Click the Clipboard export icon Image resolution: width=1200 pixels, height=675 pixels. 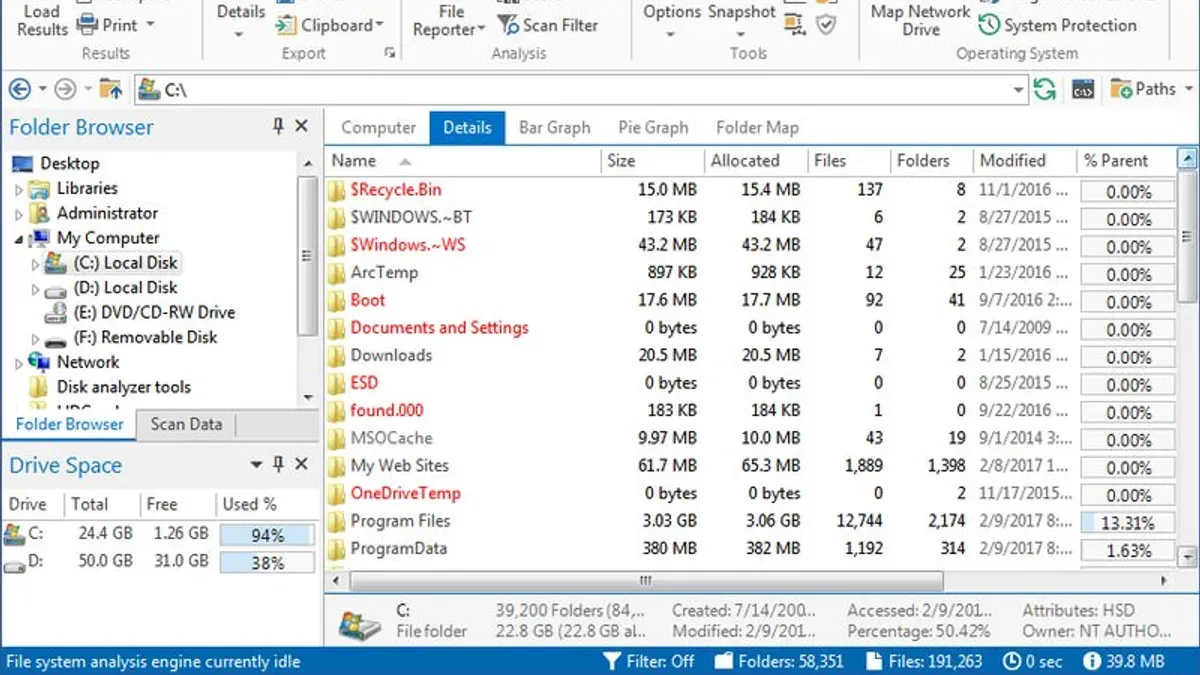(x=286, y=25)
